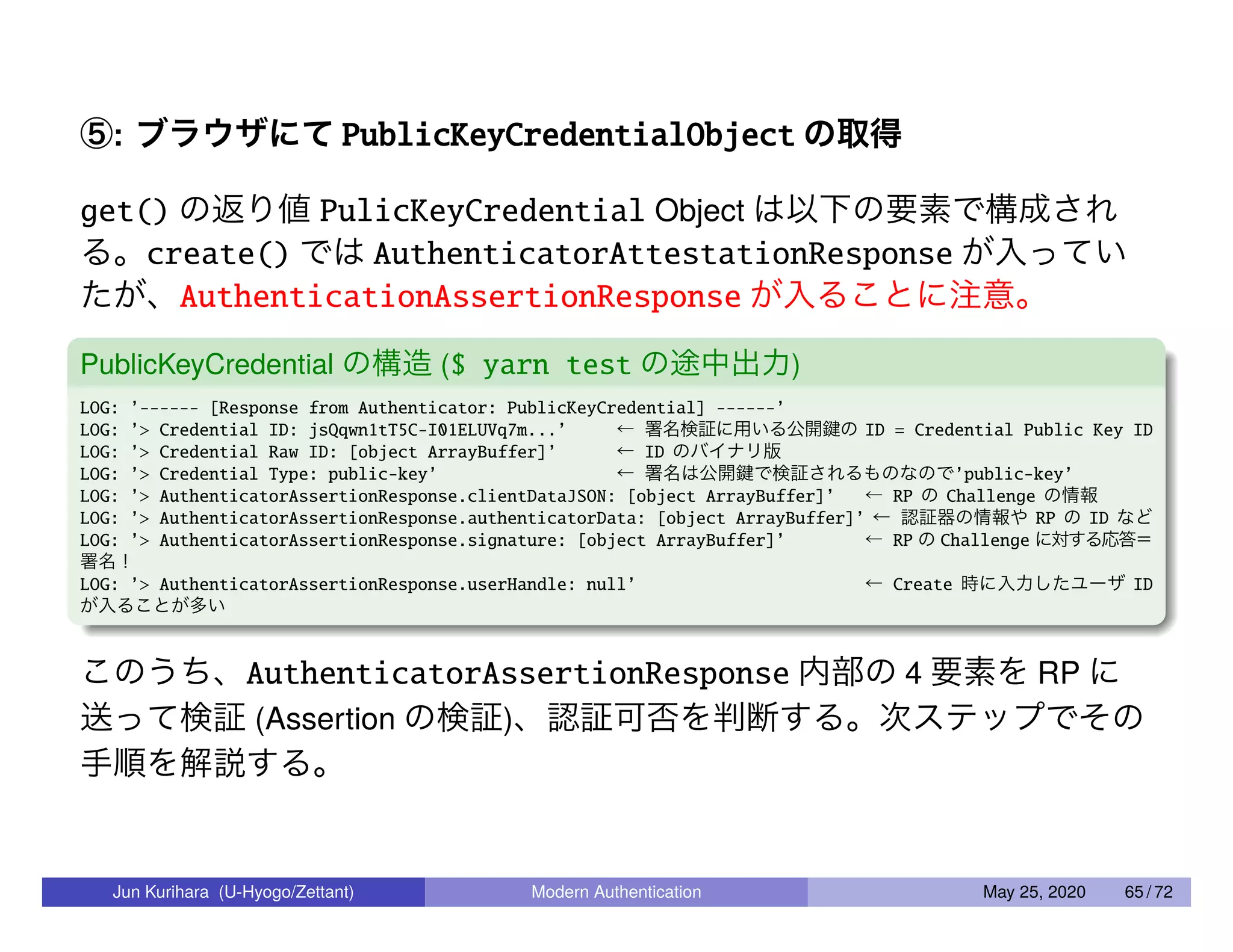Viewport: 1233px width, 952px height.
Task: Click the green block heading 'PublicKeyCredential の構造'
Action: (440, 363)
